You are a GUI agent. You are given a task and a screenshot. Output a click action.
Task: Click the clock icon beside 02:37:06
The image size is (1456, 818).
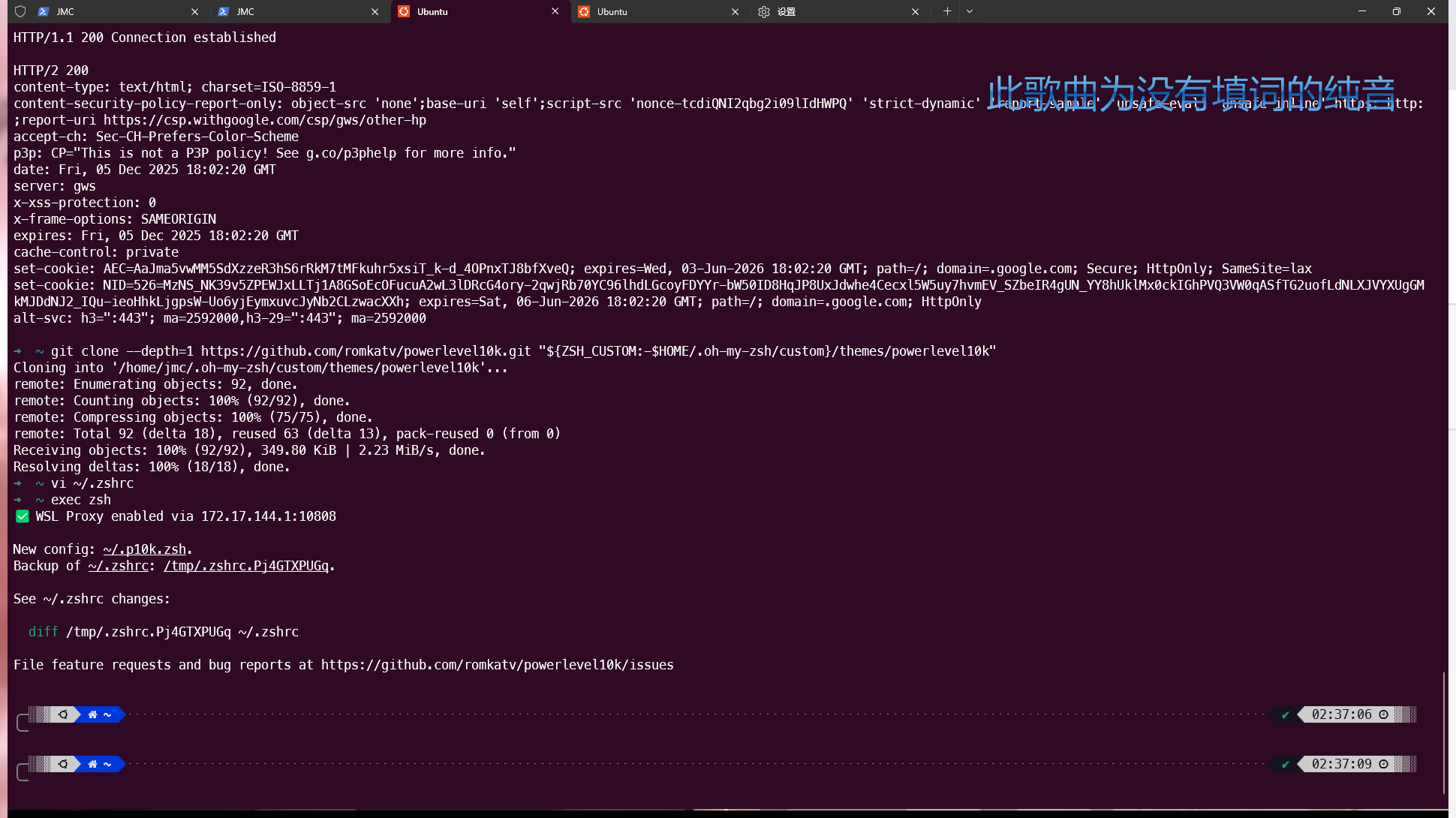coord(1383,714)
